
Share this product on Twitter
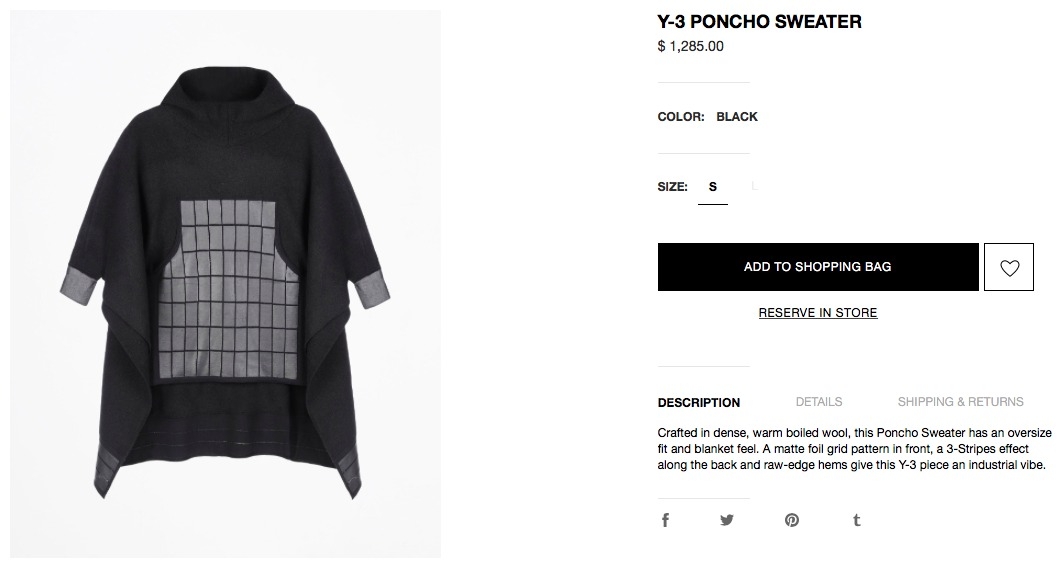(727, 520)
